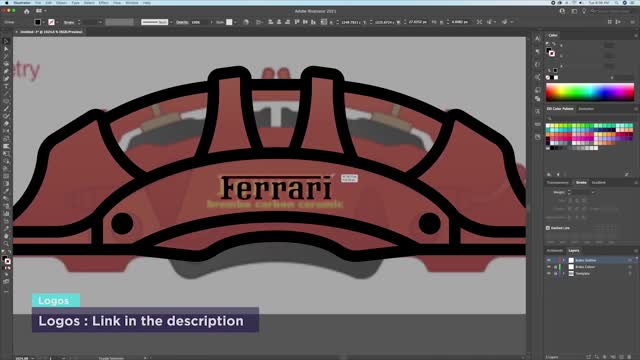Click the Horizontal Align Center icon in the control bar

click(279, 22)
